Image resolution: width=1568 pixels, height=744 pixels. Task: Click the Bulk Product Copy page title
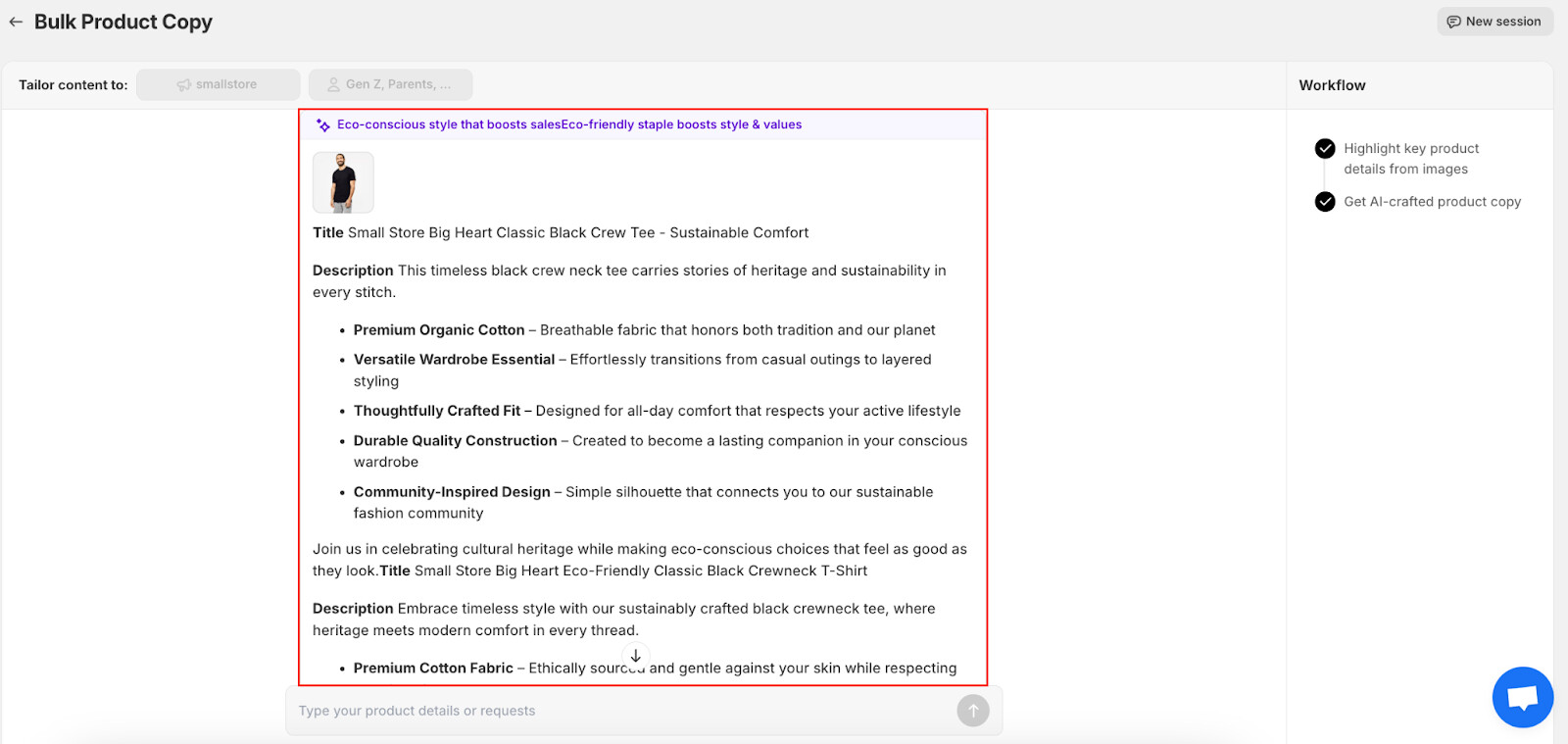tap(123, 22)
